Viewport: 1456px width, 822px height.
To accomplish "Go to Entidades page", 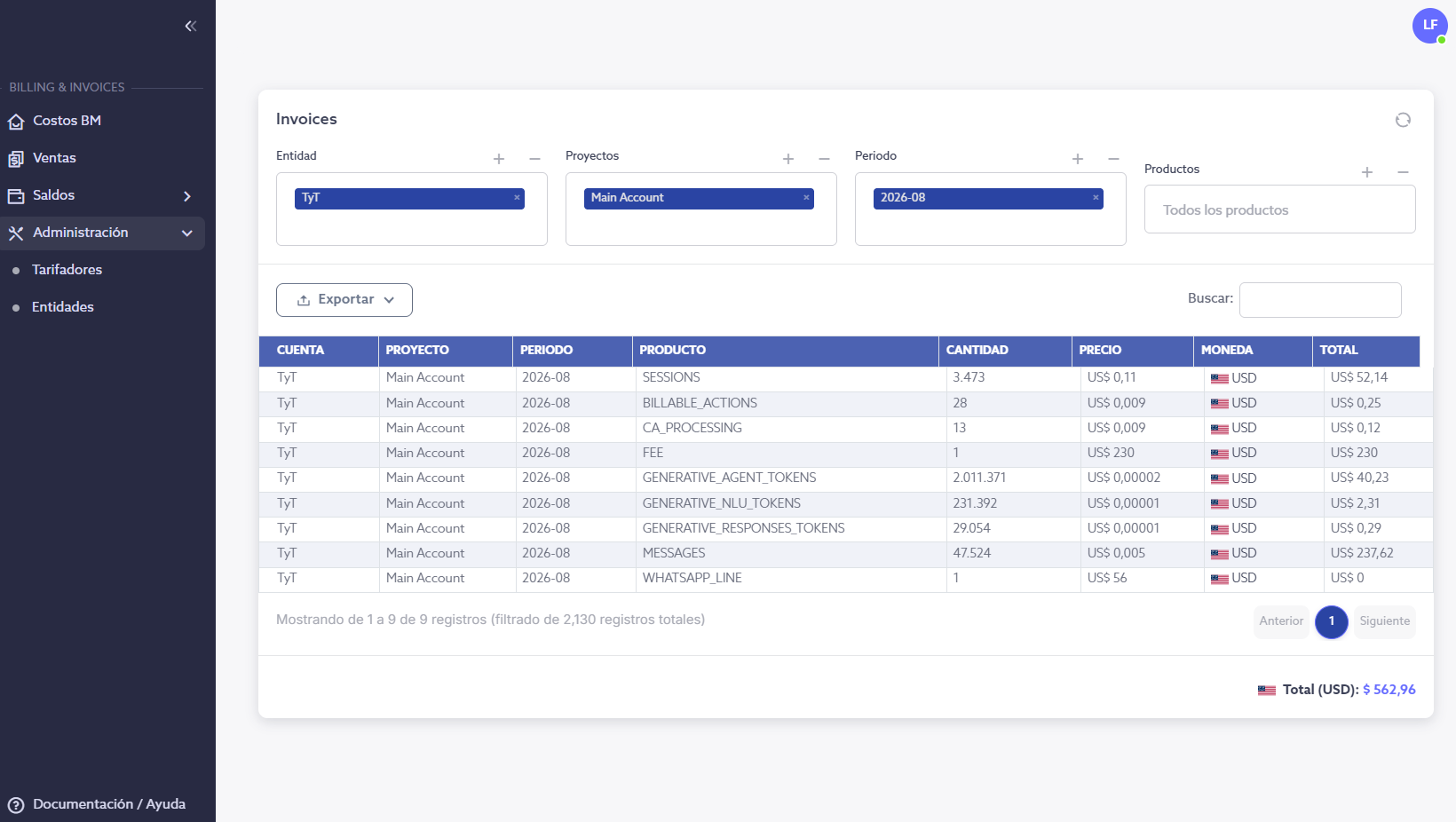I will (62, 307).
